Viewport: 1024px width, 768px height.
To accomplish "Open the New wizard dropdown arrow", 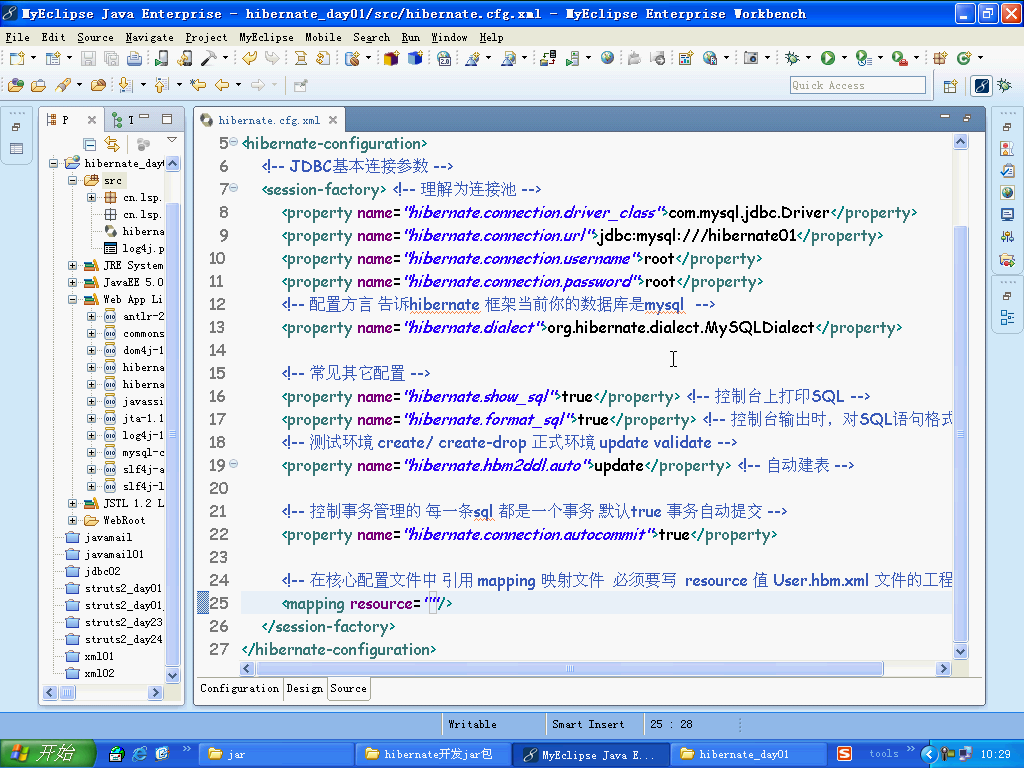I will point(33,59).
